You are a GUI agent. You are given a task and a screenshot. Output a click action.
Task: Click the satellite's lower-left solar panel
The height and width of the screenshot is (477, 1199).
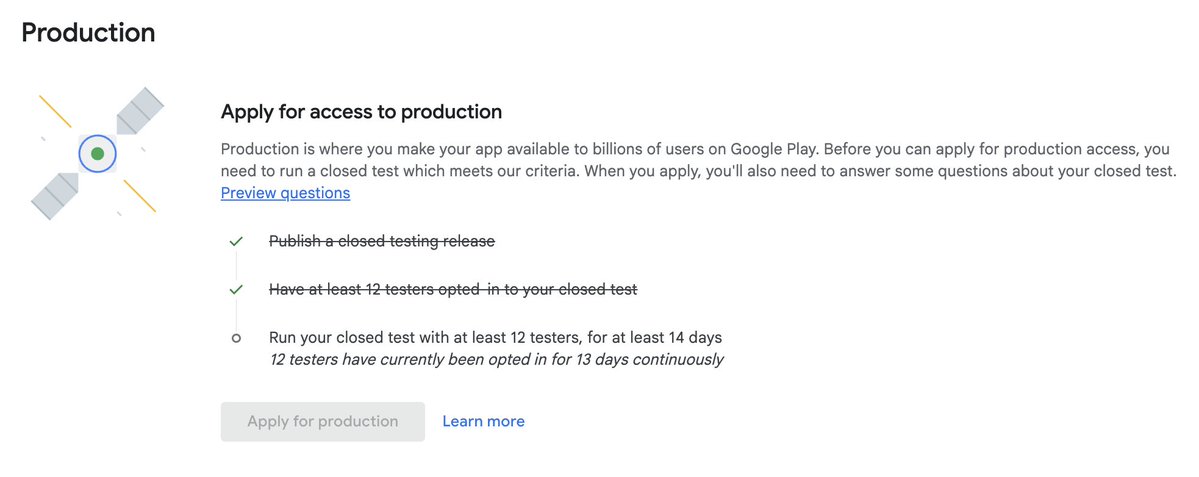(x=55, y=195)
